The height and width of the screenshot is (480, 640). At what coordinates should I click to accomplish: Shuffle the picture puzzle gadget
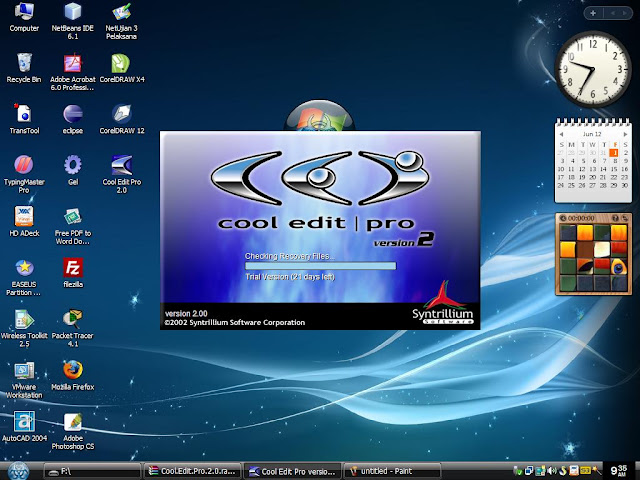pyautogui.click(x=624, y=218)
